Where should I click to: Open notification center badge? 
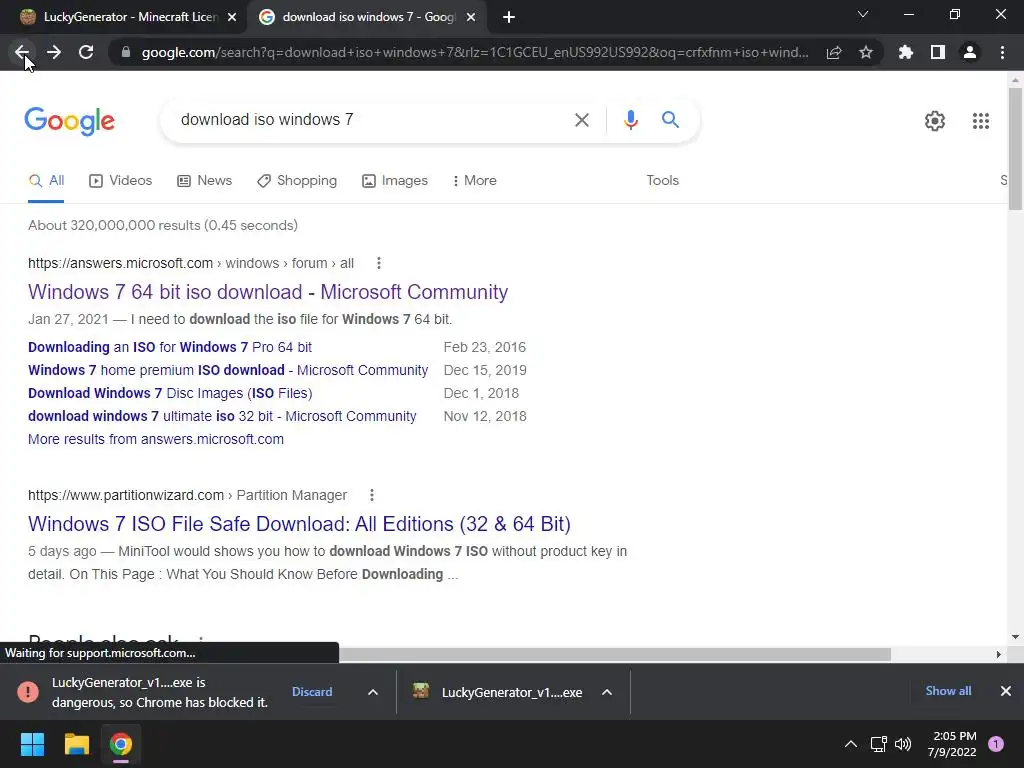pos(996,744)
